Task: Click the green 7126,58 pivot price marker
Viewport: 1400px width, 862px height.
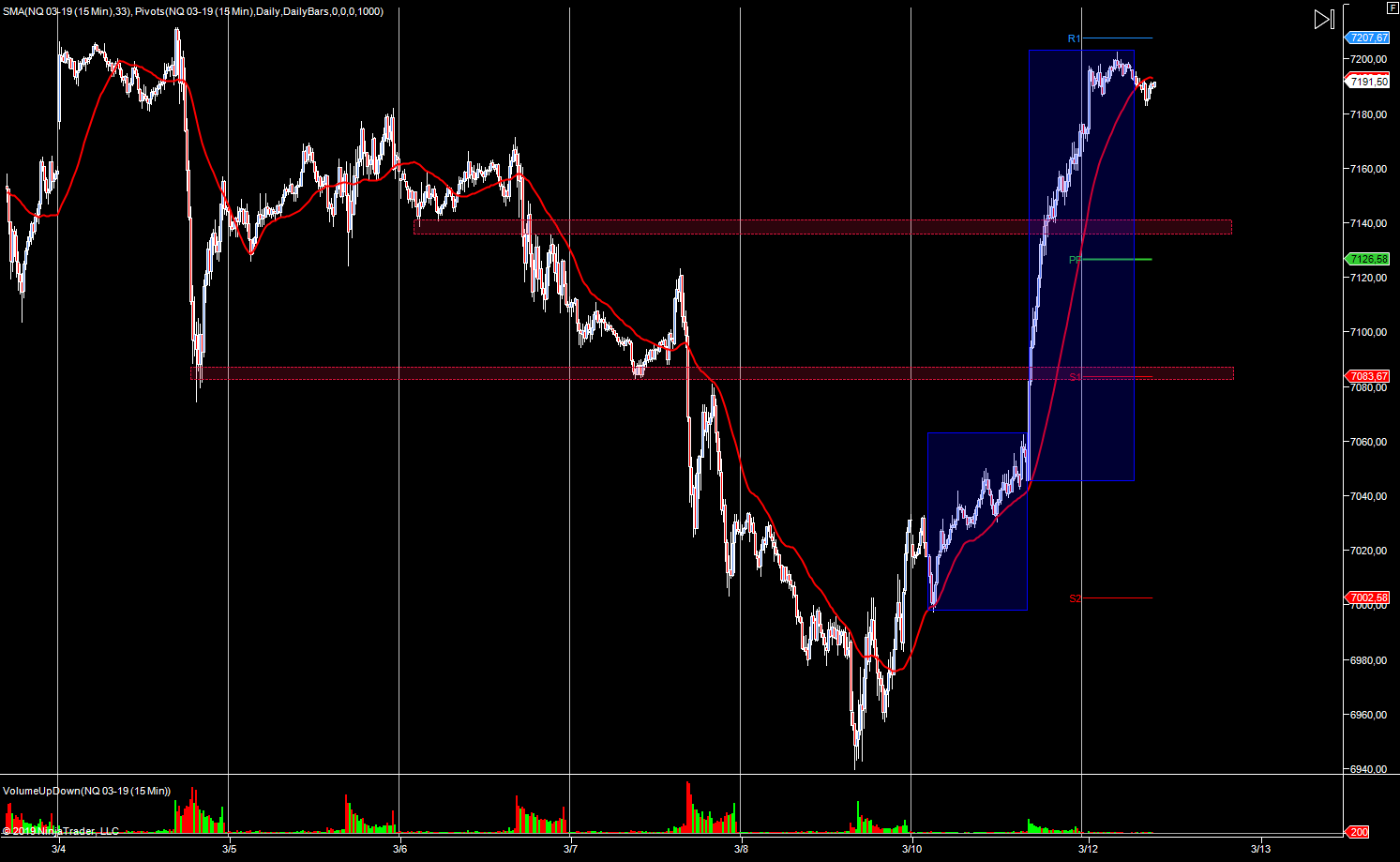Action: pyautogui.click(x=1367, y=259)
